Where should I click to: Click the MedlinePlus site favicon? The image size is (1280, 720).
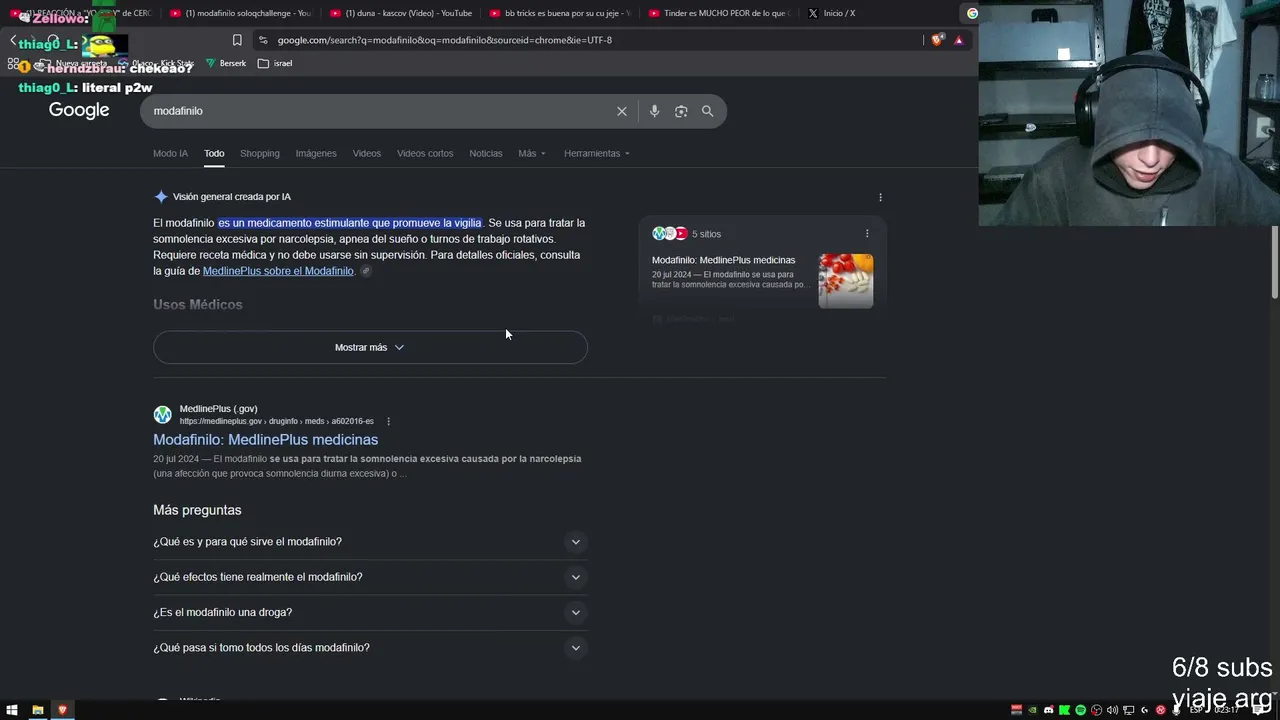(x=162, y=415)
